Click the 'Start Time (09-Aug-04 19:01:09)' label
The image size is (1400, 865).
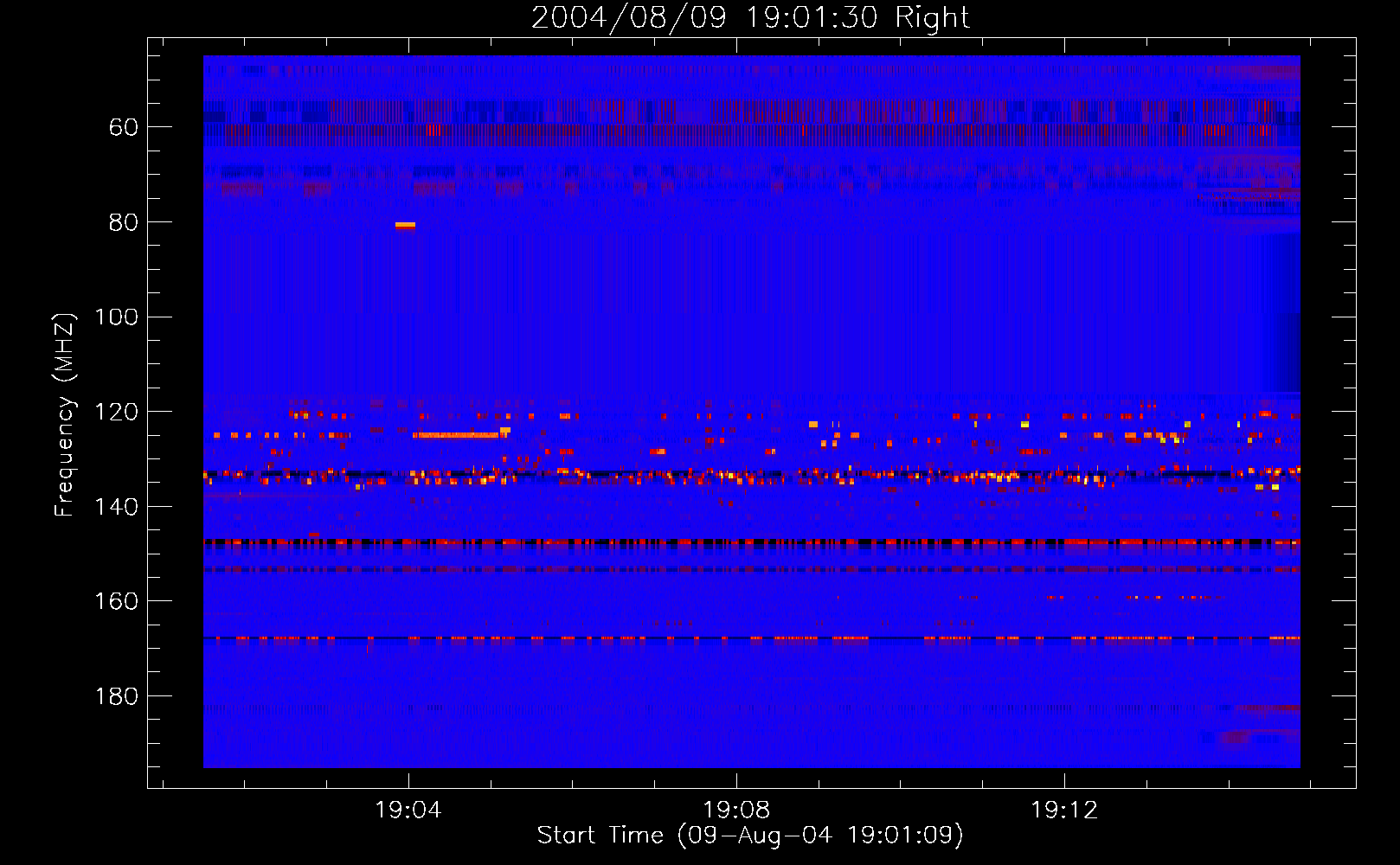(x=750, y=836)
